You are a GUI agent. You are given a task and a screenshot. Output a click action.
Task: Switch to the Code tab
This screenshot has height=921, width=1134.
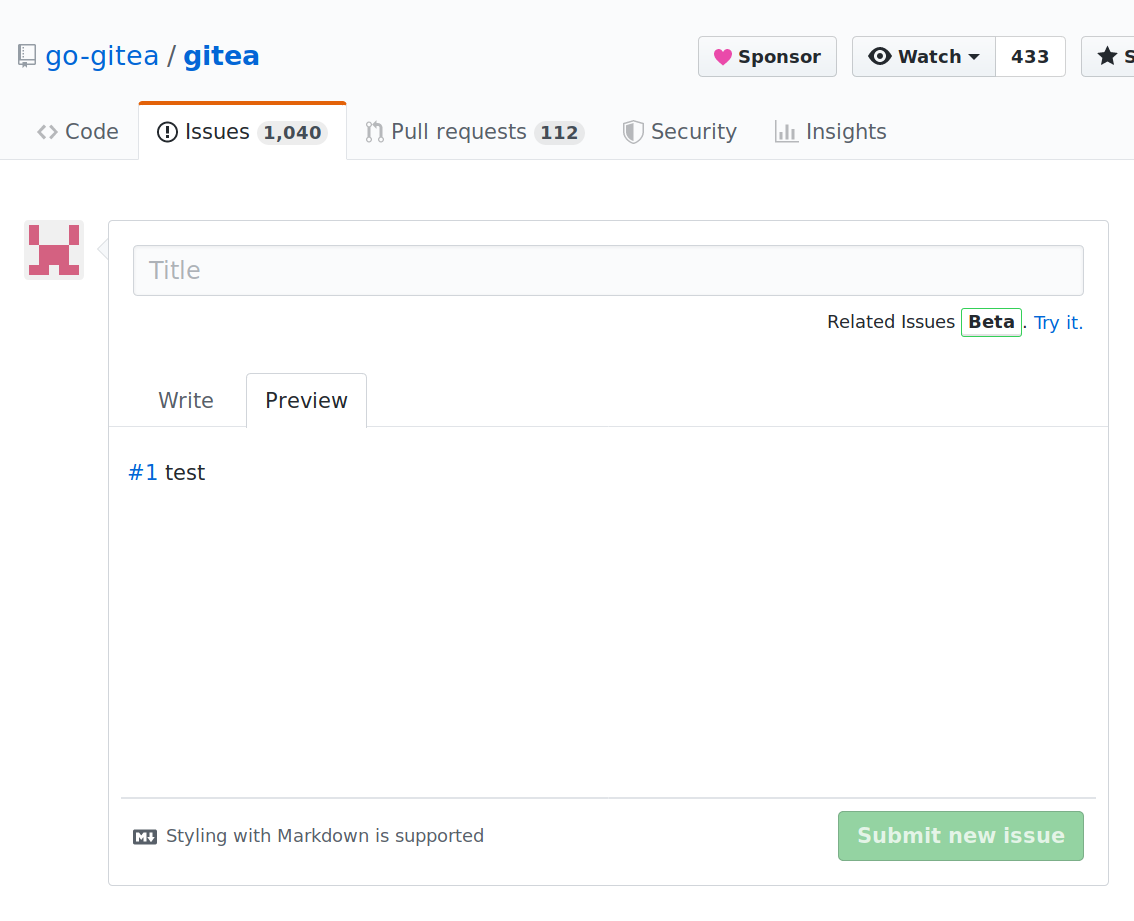77,132
